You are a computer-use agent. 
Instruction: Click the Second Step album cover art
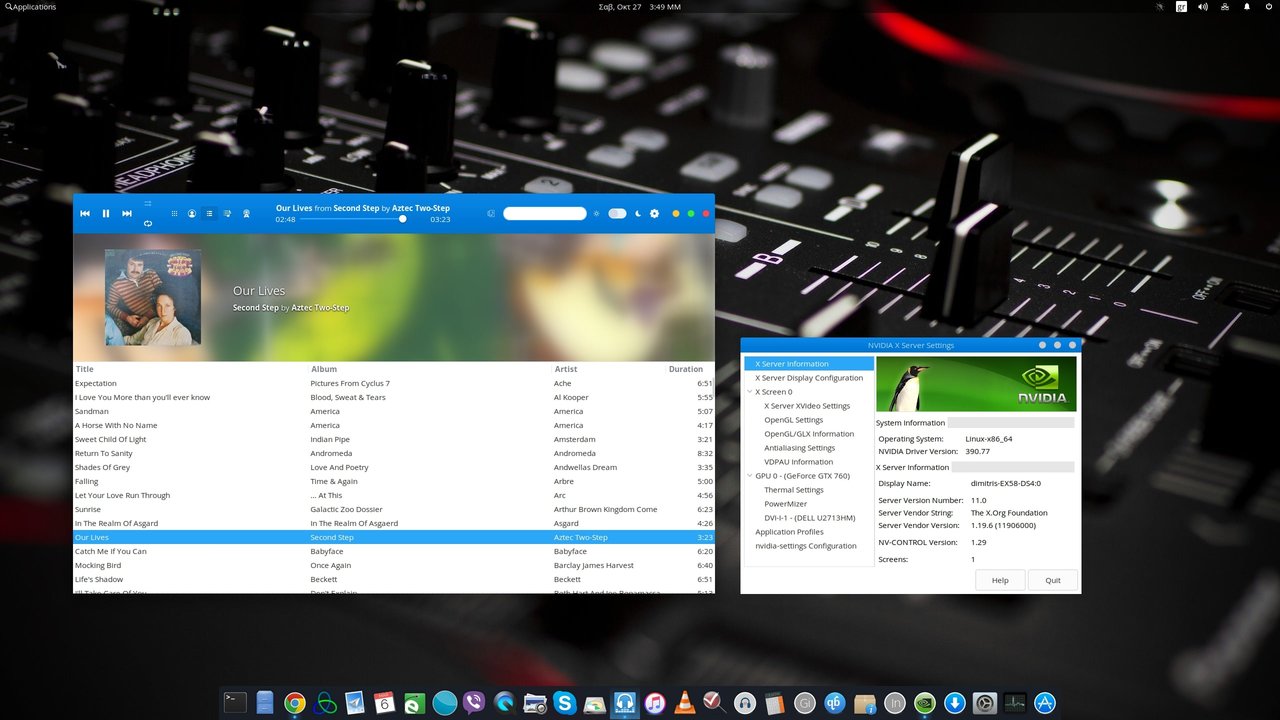(153, 297)
